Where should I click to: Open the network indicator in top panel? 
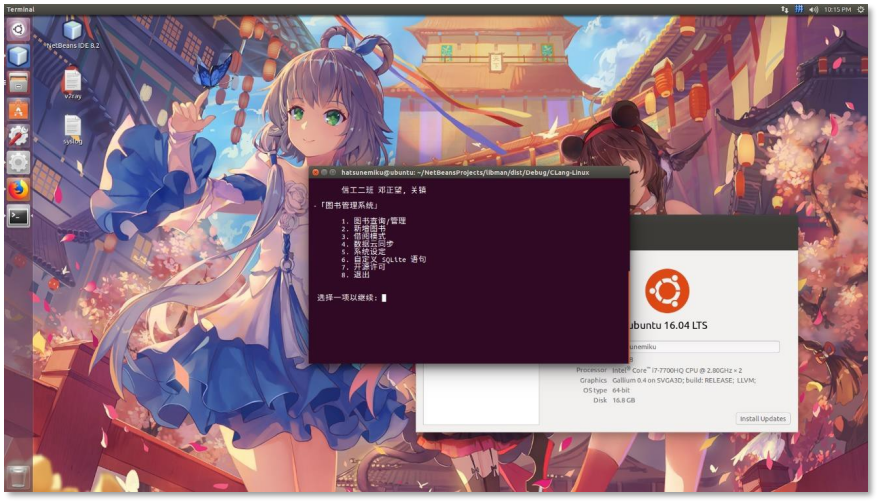[x=784, y=10]
